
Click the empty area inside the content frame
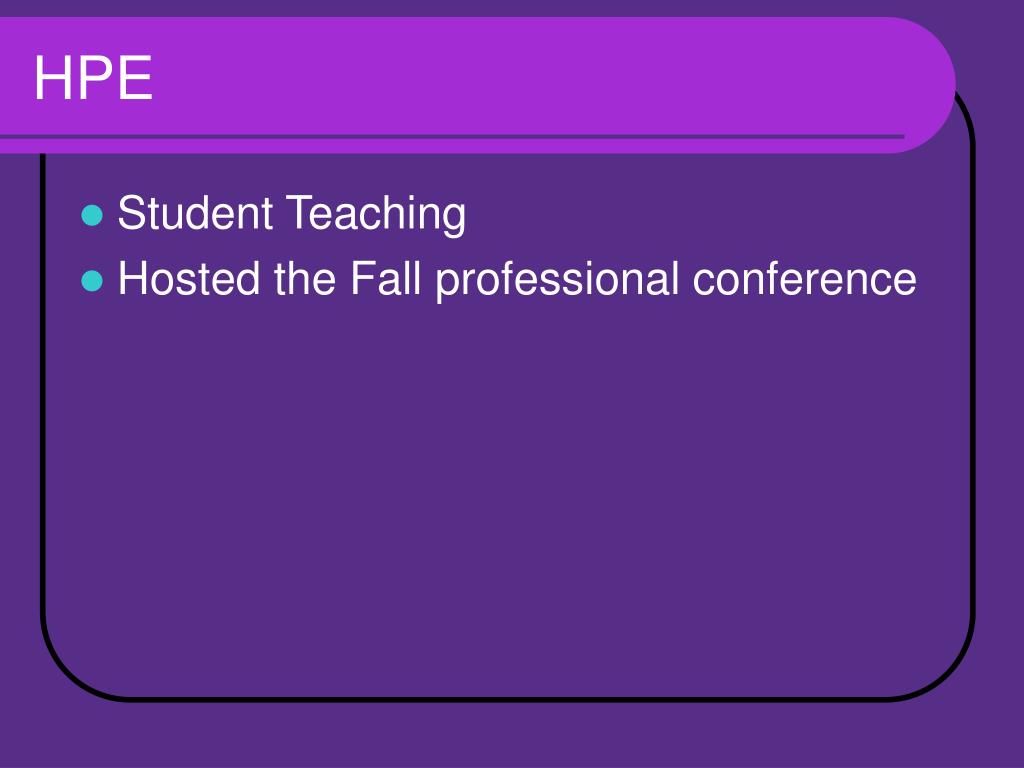tap(509, 490)
